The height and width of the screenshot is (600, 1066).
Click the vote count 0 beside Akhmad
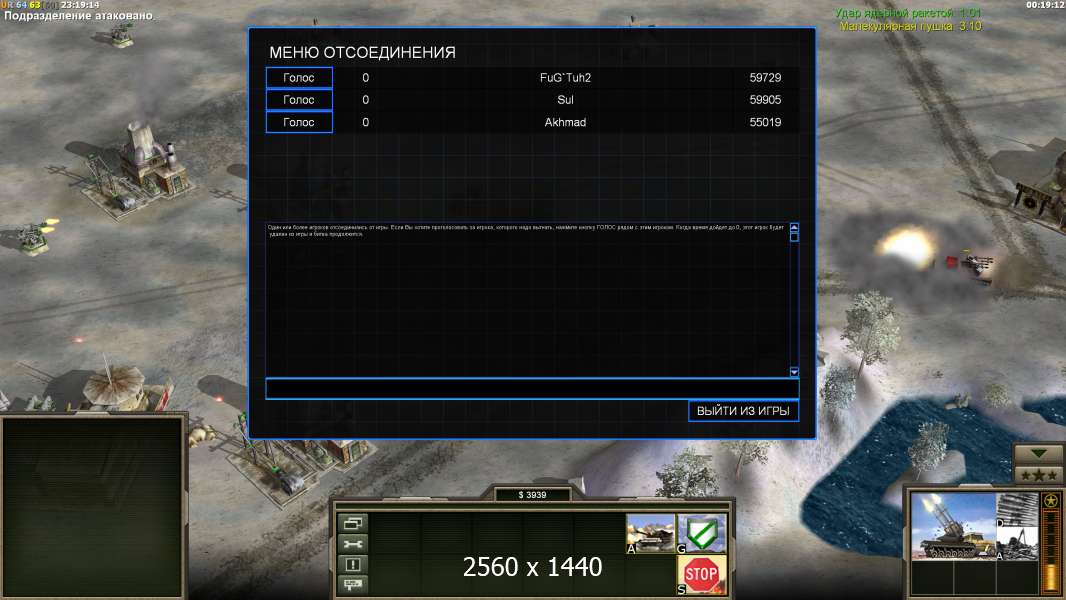[x=366, y=122]
